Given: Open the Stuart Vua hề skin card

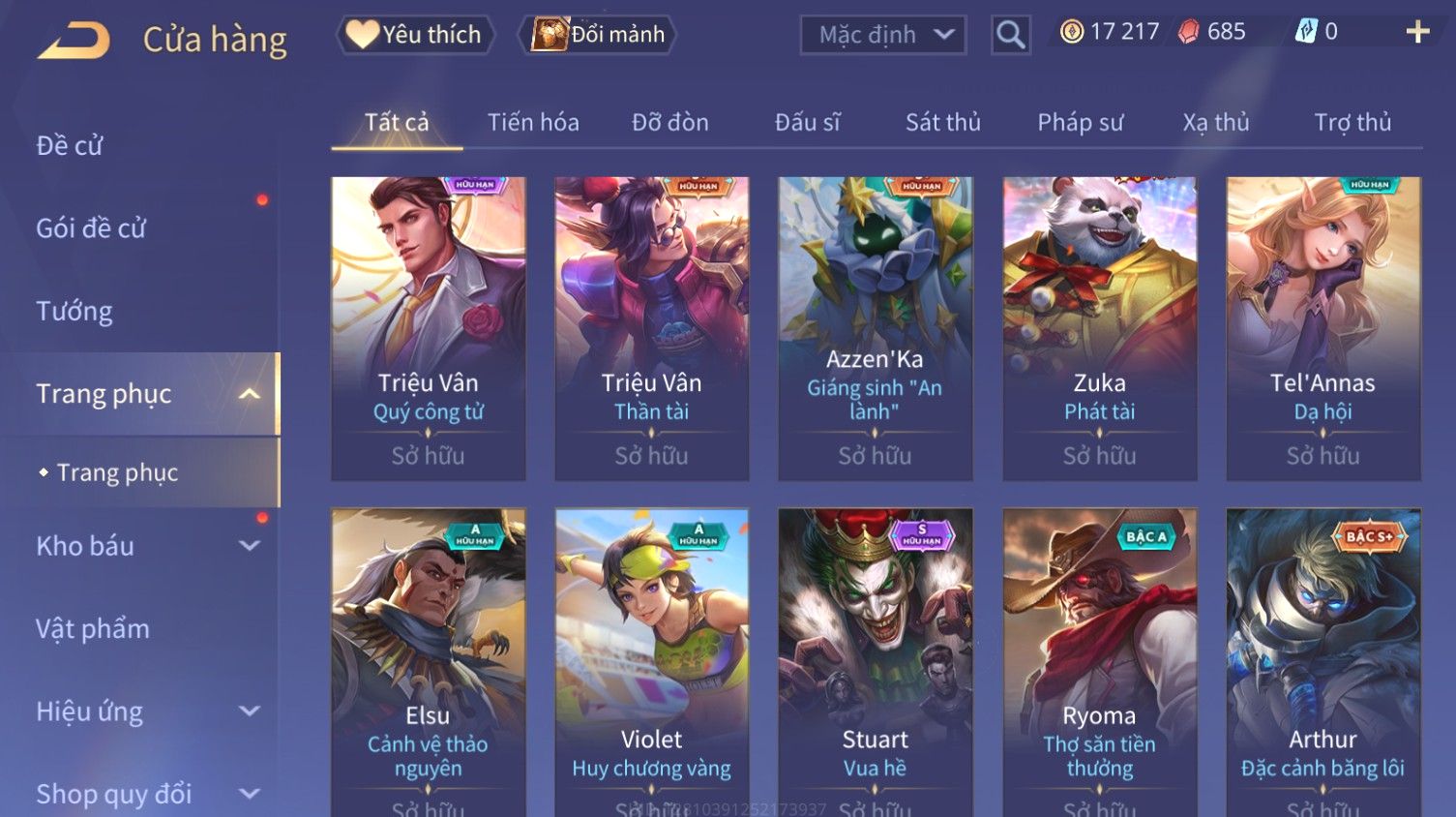Looking at the screenshot, I should point(876,662).
